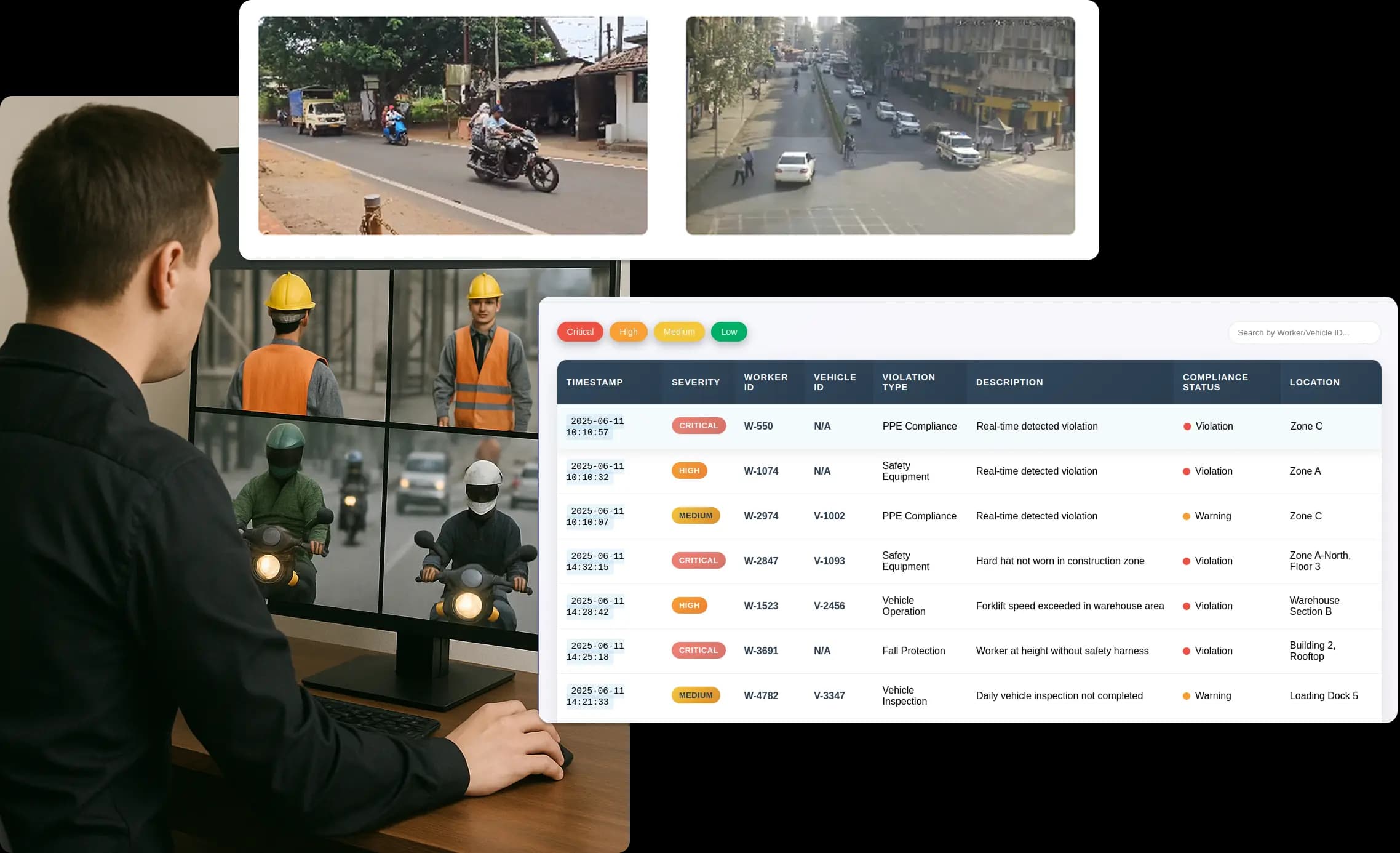1400x853 pixels.
Task: Click vehicle ID V-3347
Action: [x=829, y=695]
